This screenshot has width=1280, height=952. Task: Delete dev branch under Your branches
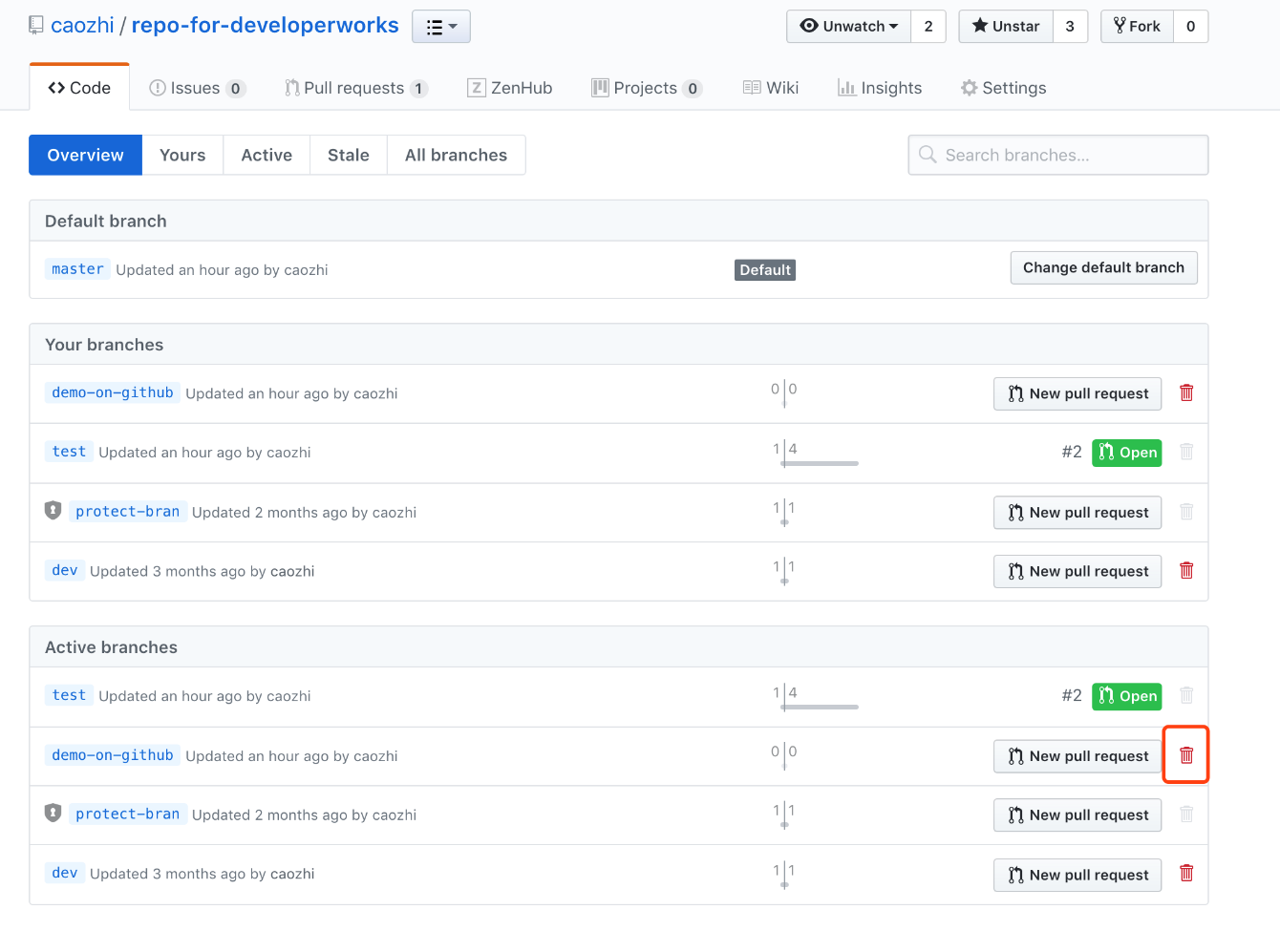click(1186, 571)
